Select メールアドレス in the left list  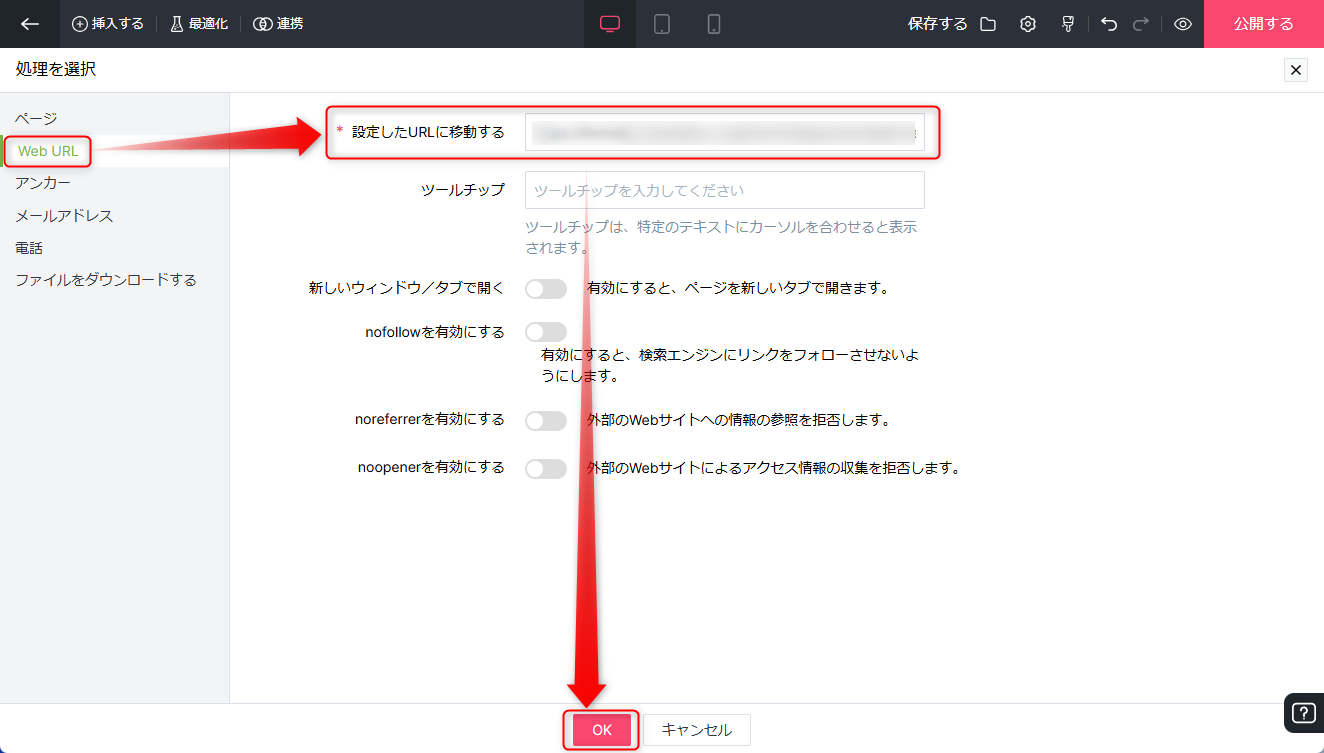(64, 216)
